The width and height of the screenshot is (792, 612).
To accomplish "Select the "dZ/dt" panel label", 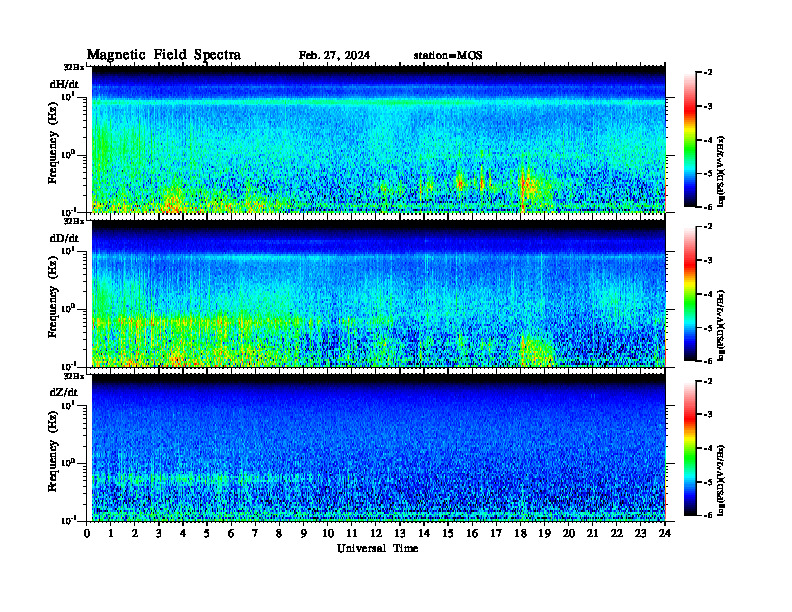I will pyautogui.click(x=64, y=392).
